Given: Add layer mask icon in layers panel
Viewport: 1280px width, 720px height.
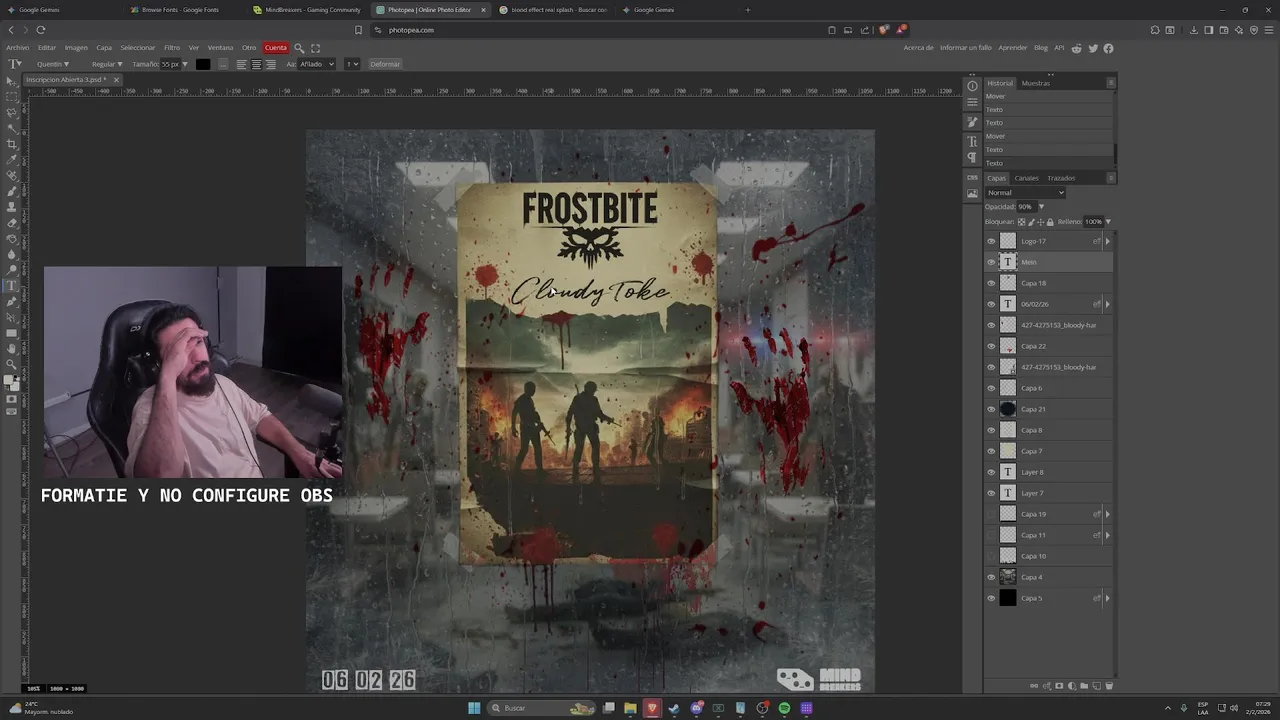Looking at the screenshot, I should (x=1059, y=686).
